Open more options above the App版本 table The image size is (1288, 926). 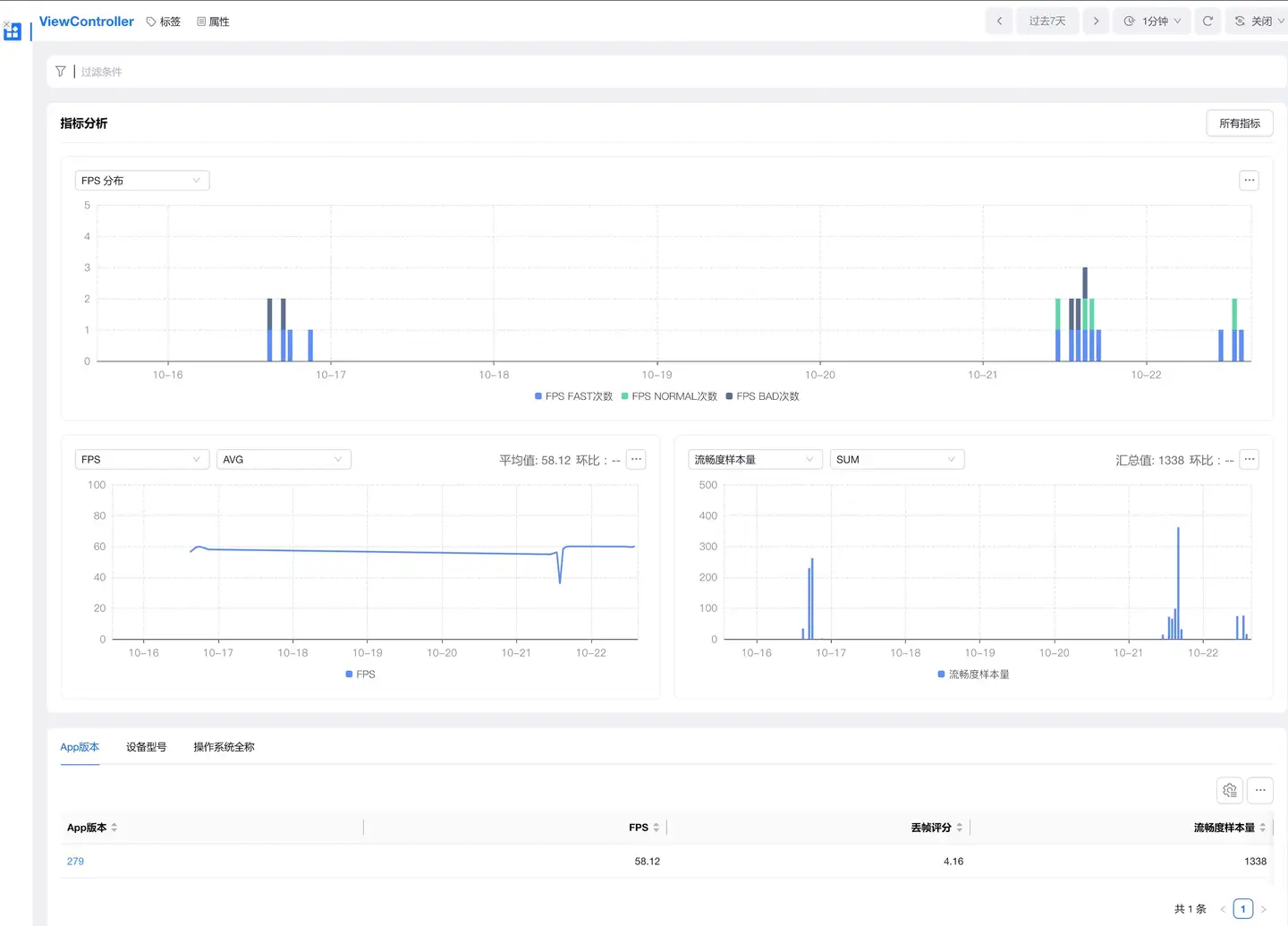tap(1260, 790)
